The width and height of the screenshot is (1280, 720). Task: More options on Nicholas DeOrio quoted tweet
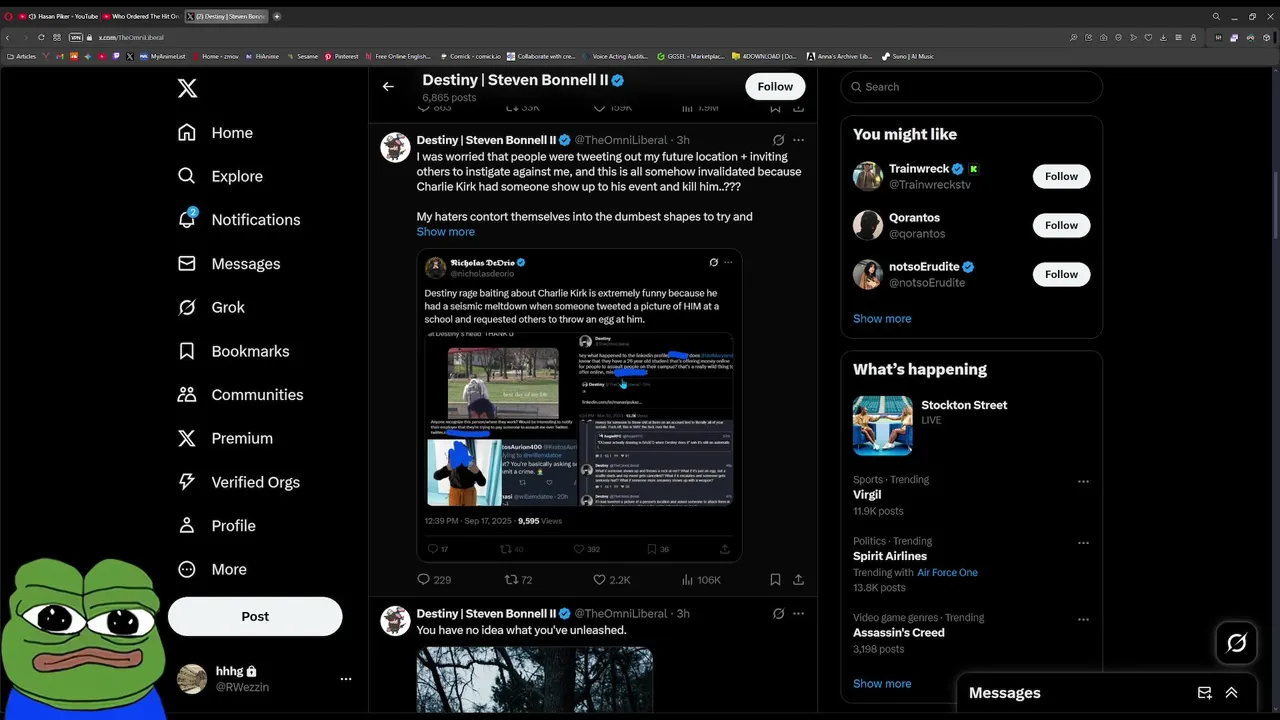tap(728, 262)
